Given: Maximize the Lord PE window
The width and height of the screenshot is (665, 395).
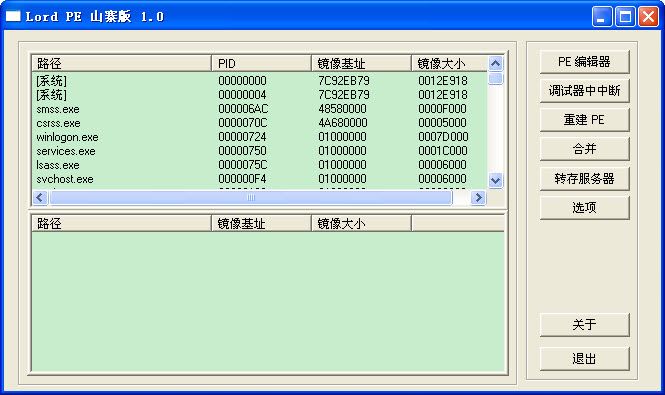Looking at the screenshot, I should click(625, 17).
